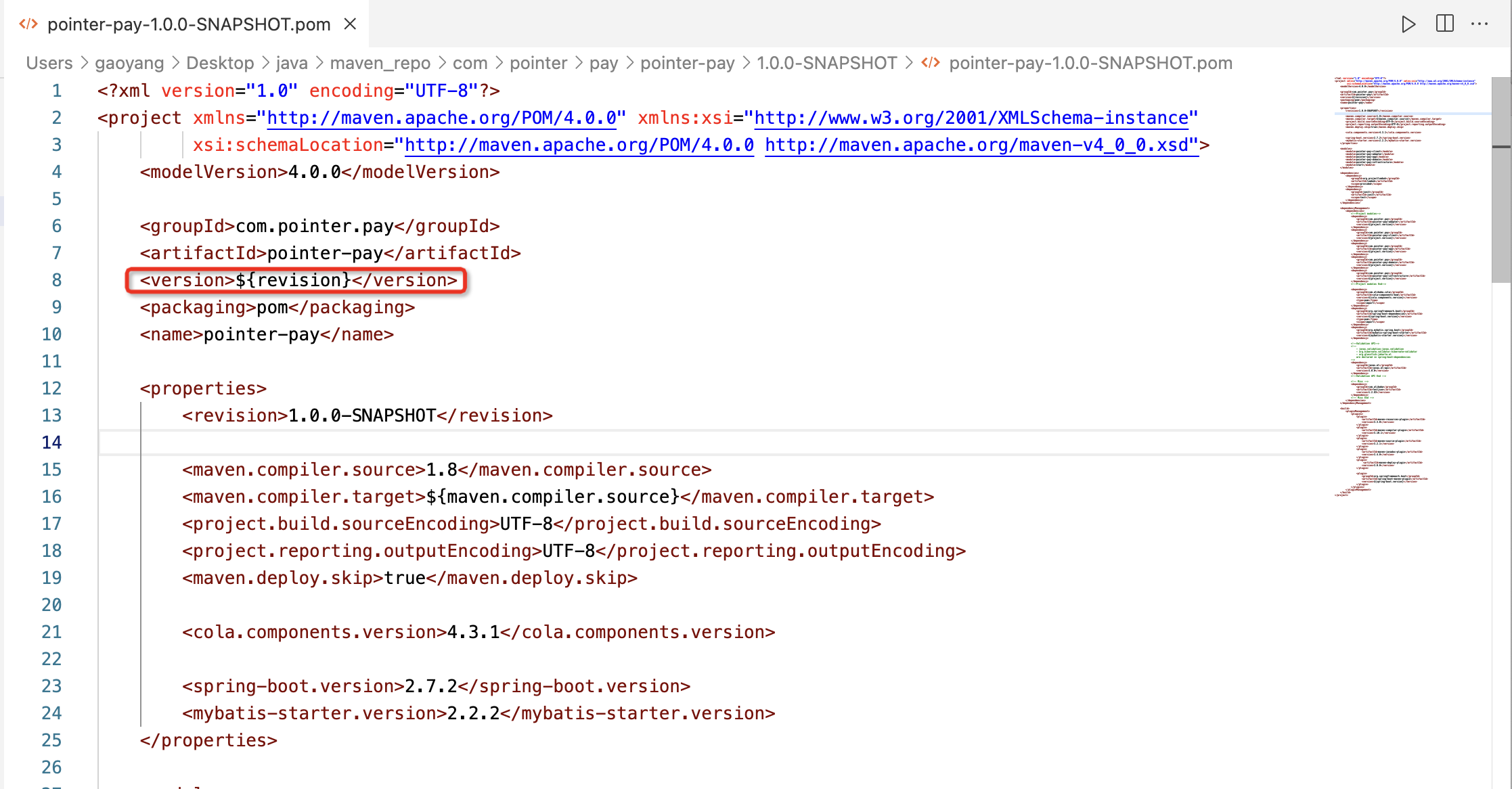Screen dimensions: 1512x789
Task: Open the pay breadcrumb dropdown
Action: (604, 62)
